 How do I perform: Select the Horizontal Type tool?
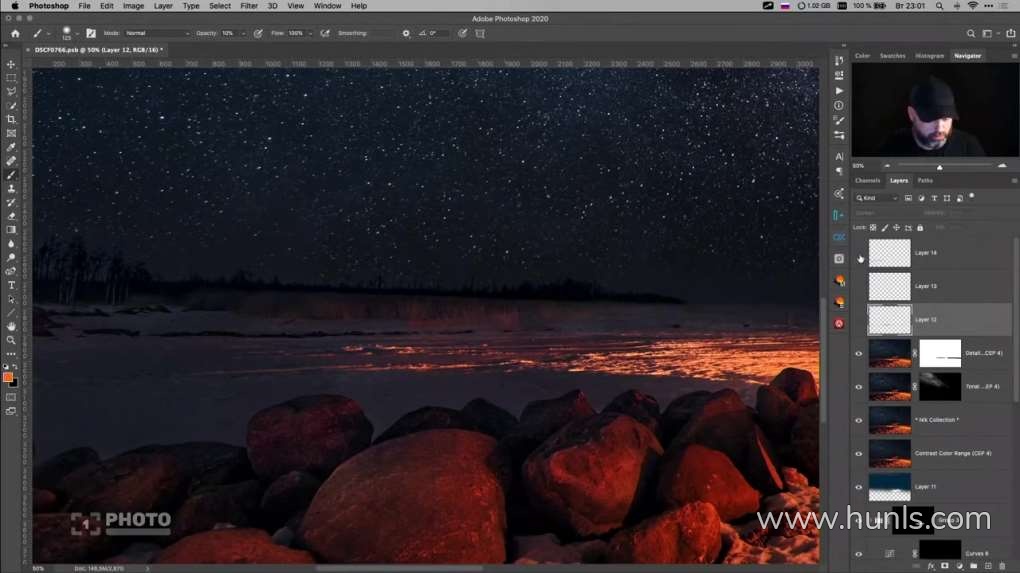point(11,285)
